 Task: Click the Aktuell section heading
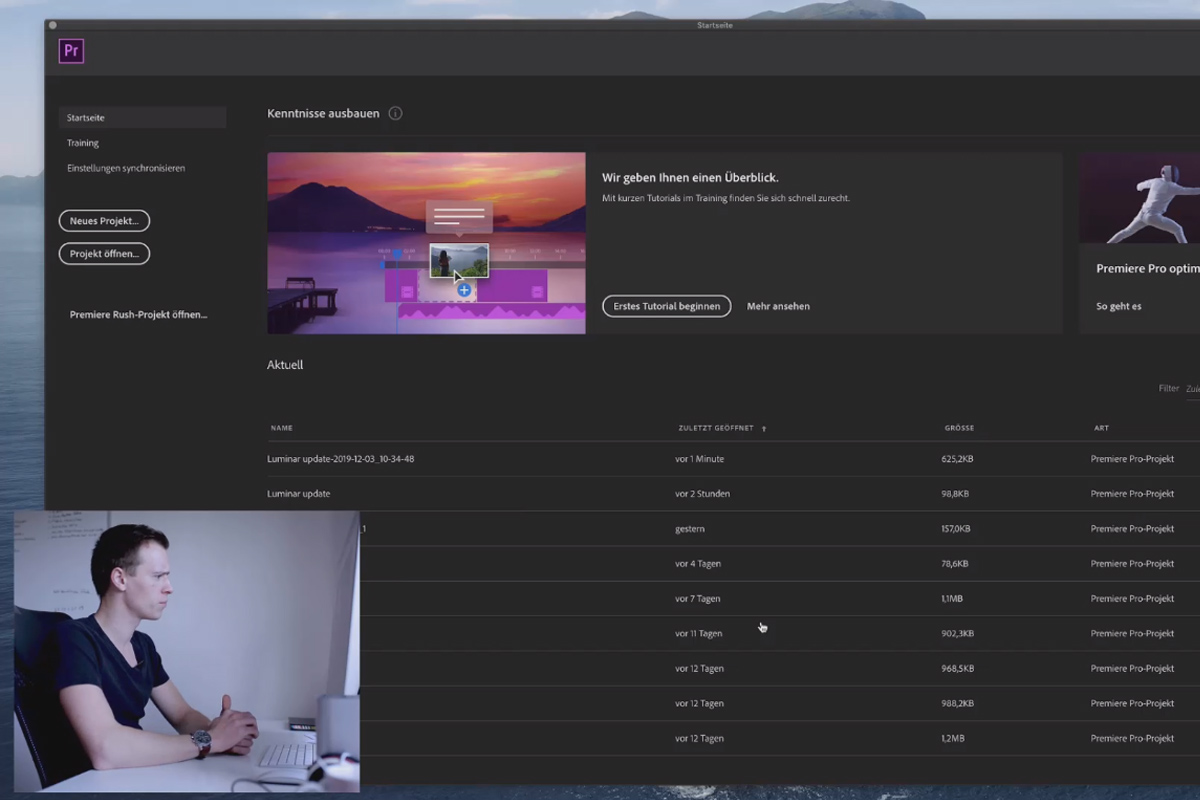[x=285, y=365]
